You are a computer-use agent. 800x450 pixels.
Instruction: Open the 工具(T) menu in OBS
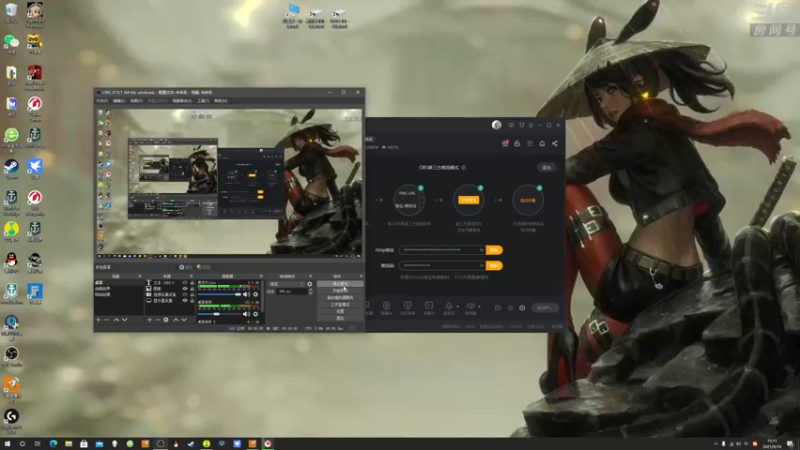203,101
